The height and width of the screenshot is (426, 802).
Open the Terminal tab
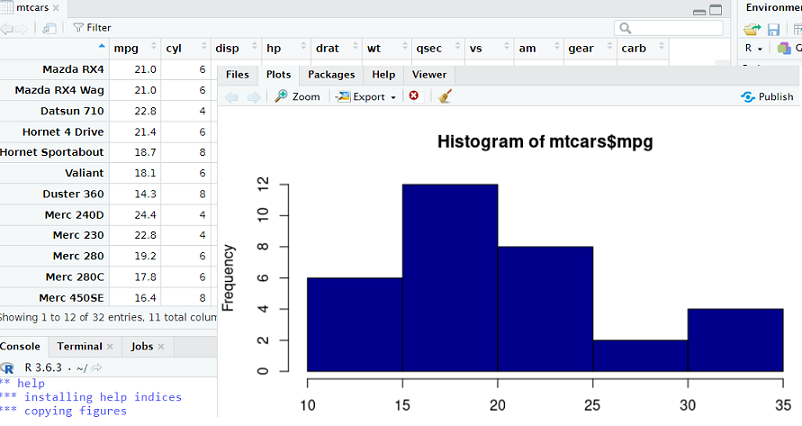(x=79, y=346)
